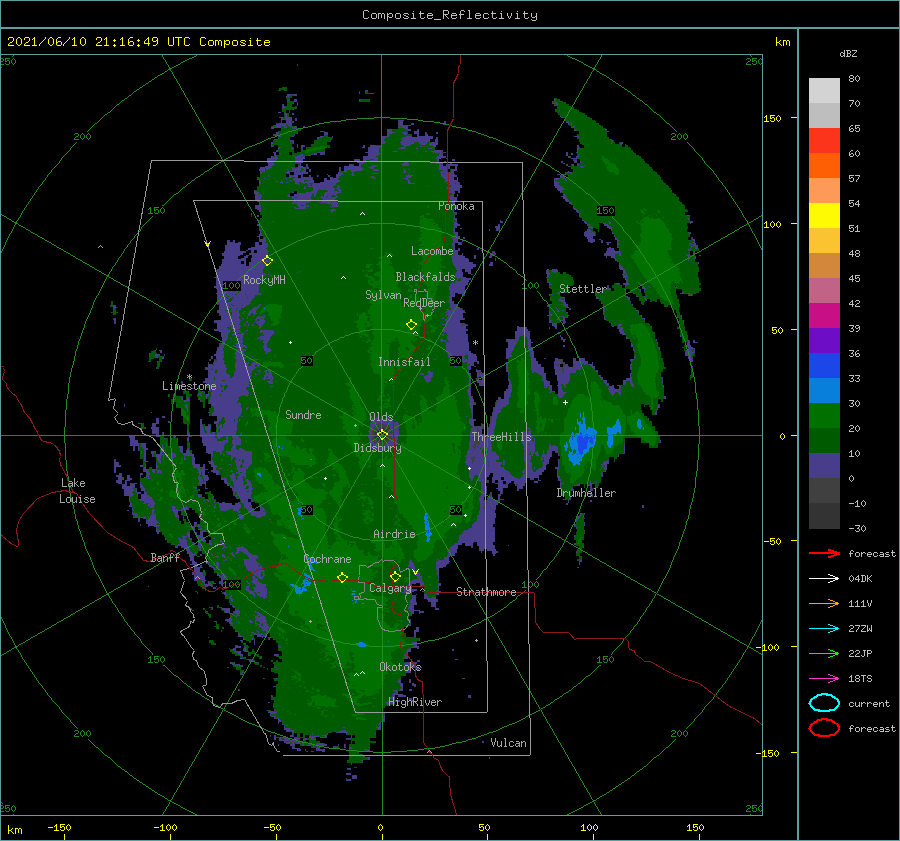Click the Airdrie label
This screenshot has height=841, width=900.
[x=394, y=534]
